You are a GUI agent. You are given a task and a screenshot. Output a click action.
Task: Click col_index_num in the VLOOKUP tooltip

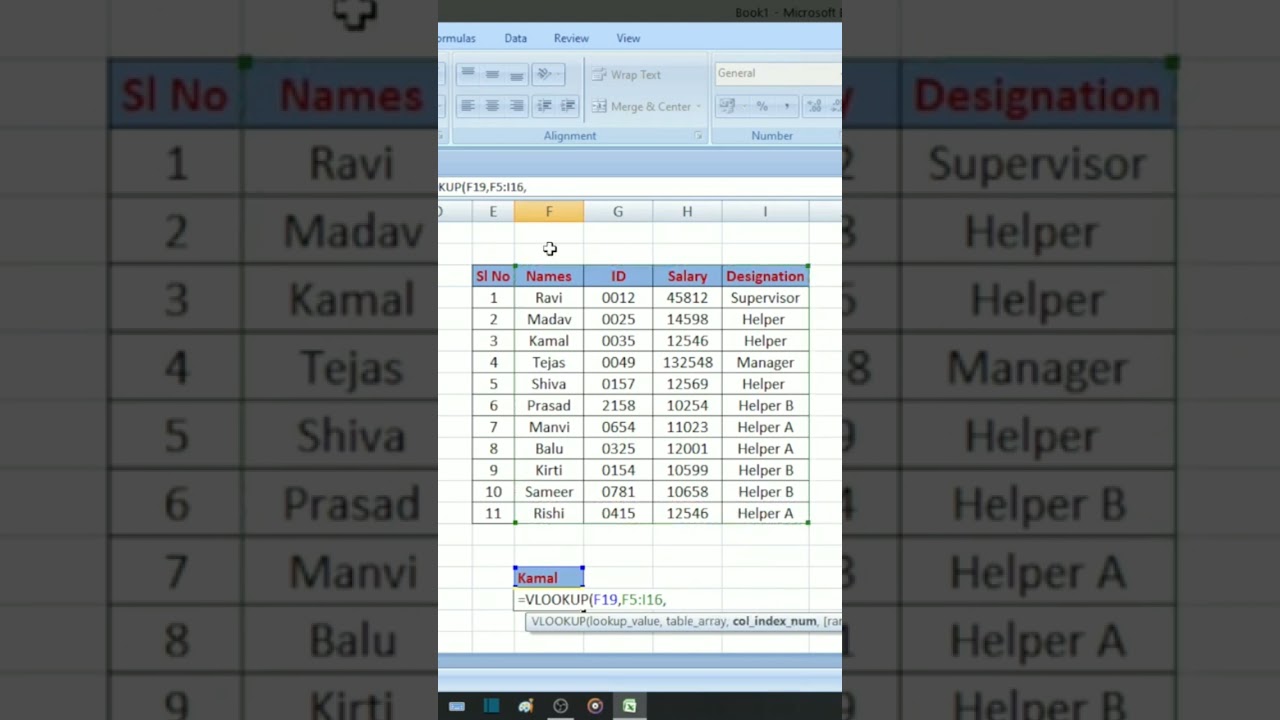774,621
